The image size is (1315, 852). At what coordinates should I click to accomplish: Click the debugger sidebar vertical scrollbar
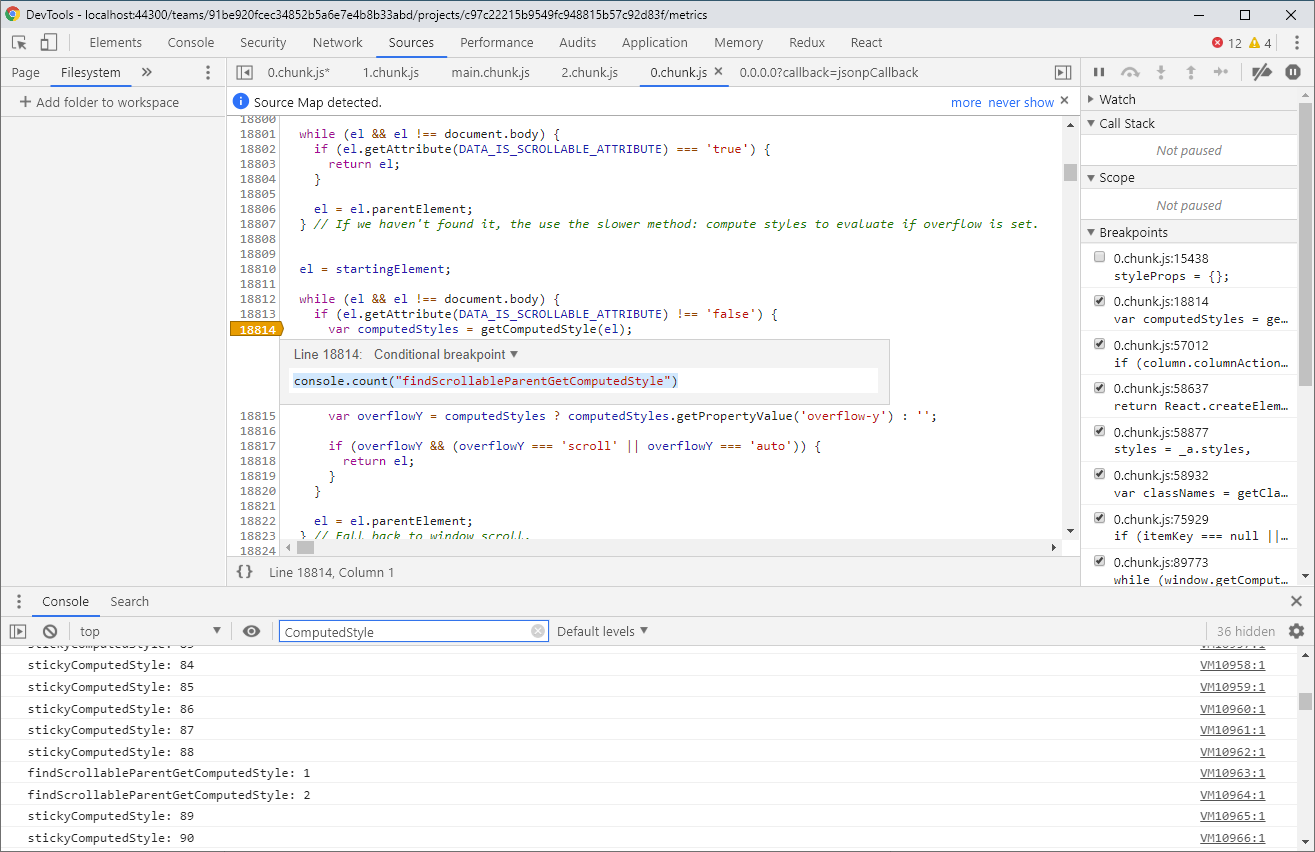[x=1305, y=242]
